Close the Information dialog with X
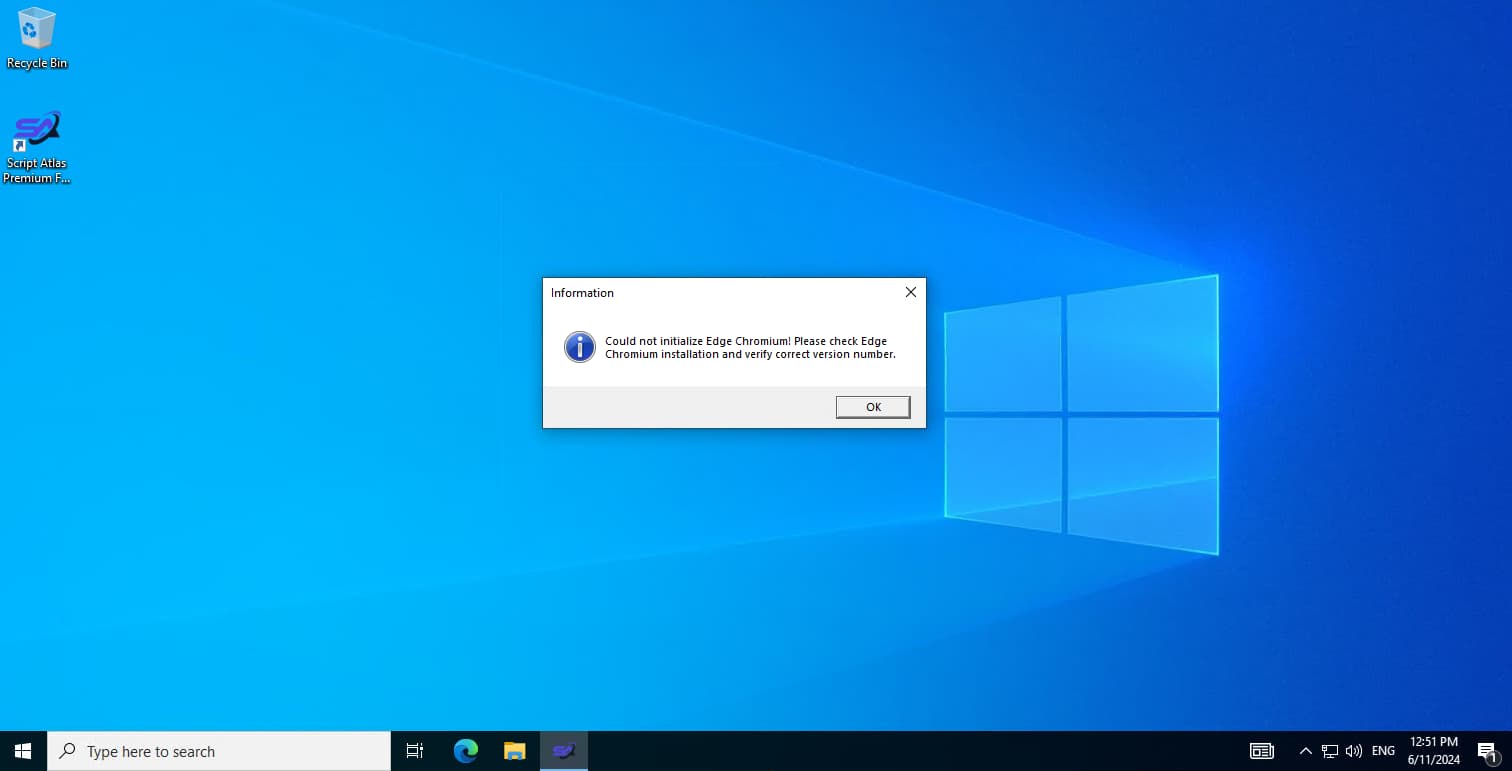This screenshot has width=1512, height=771. pyautogui.click(x=910, y=293)
